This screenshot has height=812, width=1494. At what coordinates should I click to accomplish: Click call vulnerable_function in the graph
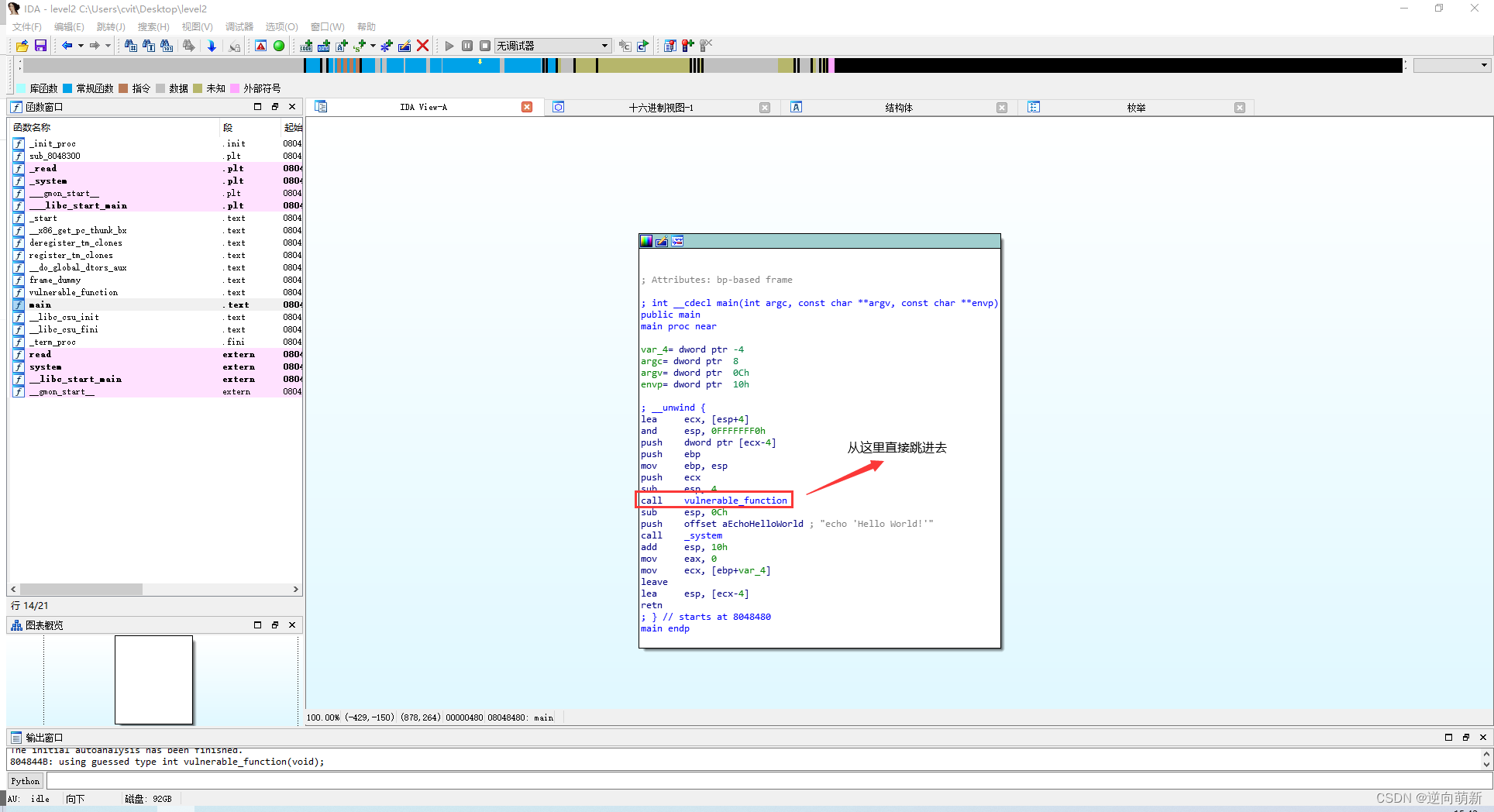point(714,501)
